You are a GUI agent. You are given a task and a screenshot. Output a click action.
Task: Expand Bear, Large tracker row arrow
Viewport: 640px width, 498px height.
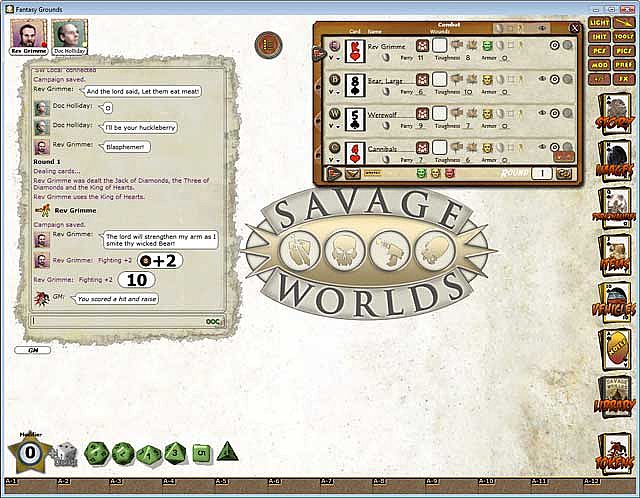tap(333, 92)
